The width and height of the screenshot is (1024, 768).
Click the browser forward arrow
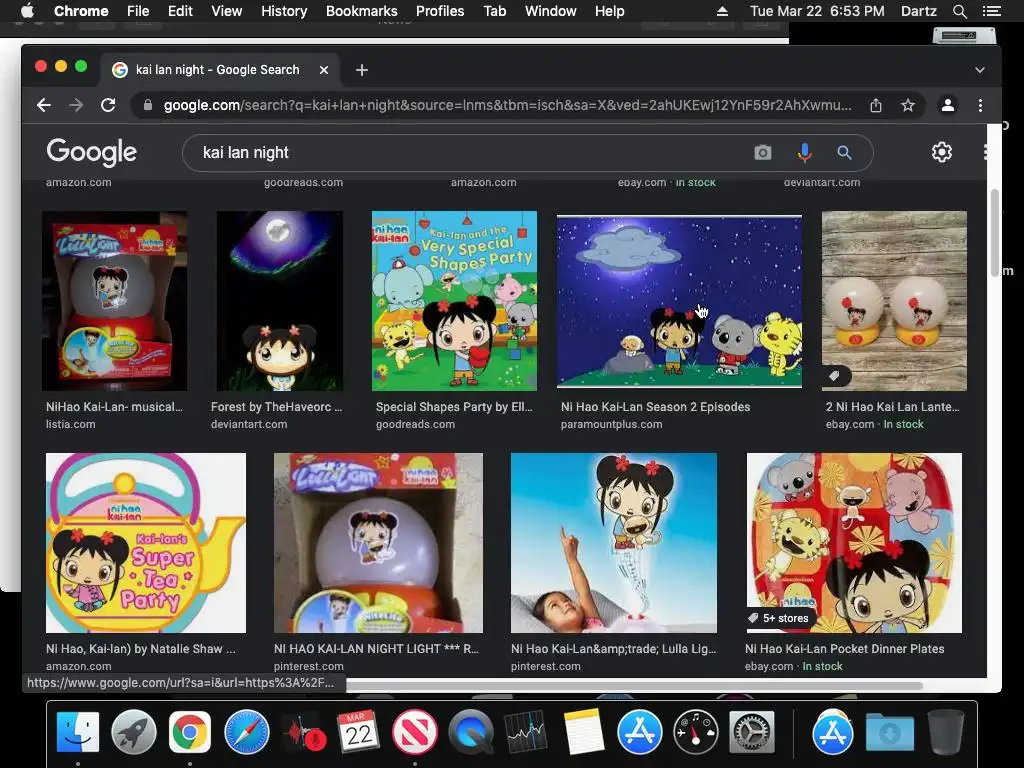[x=76, y=105]
